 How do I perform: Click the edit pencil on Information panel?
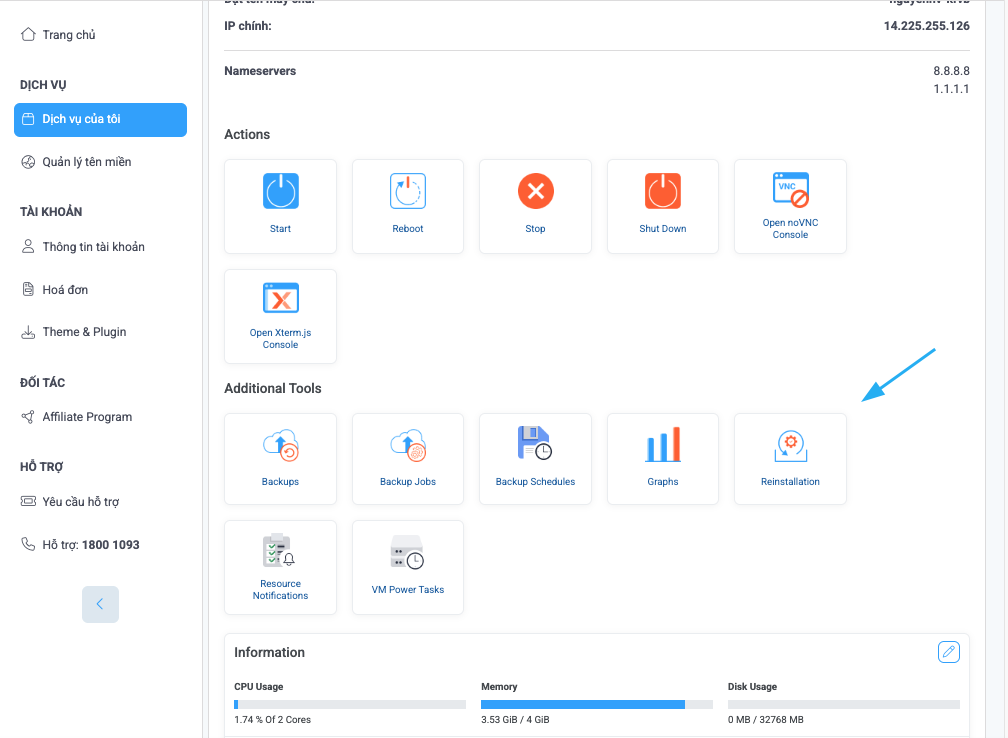948,651
